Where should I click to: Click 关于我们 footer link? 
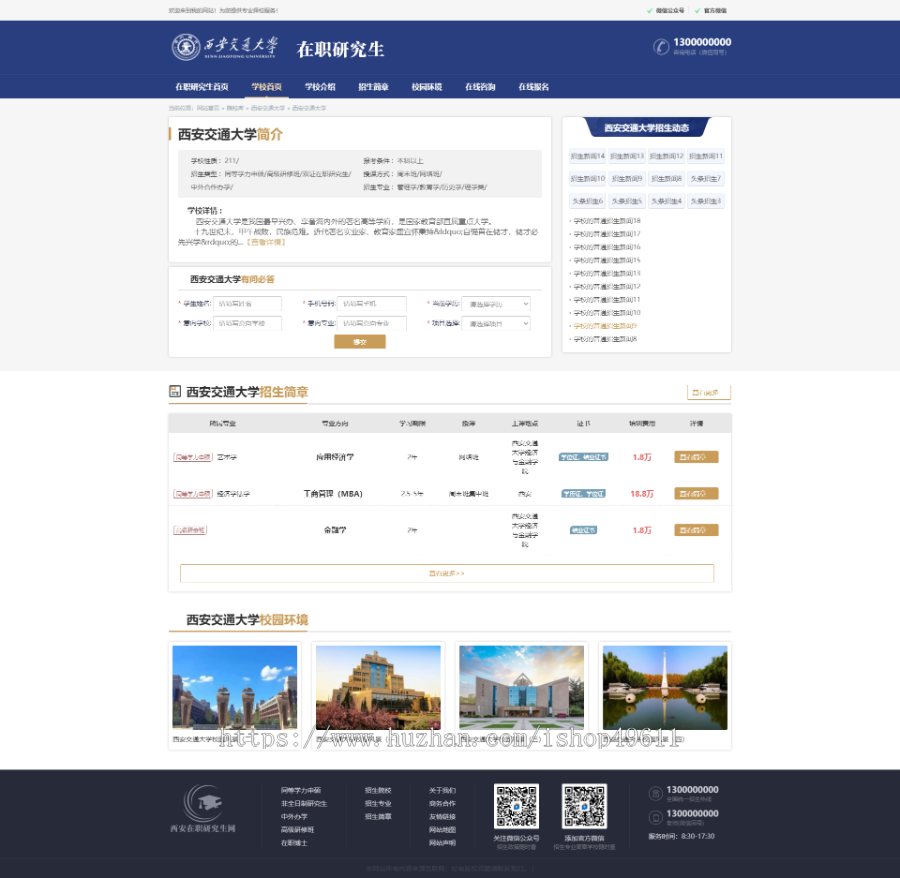point(442,790)
